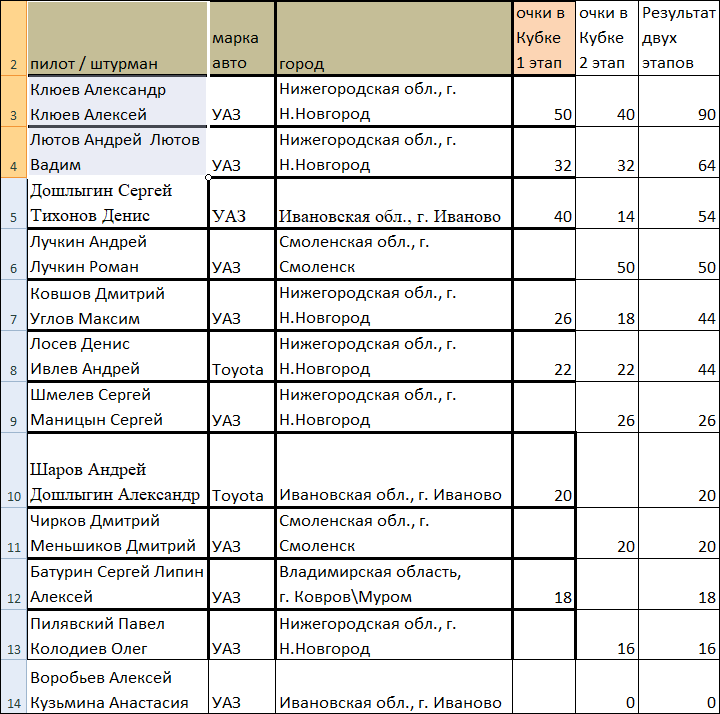The height and width of the screenshot is (714, 720).
Task: Select the "Результат двух этапов" header cell
Action: pyautogui.click(x=679, y=38)
